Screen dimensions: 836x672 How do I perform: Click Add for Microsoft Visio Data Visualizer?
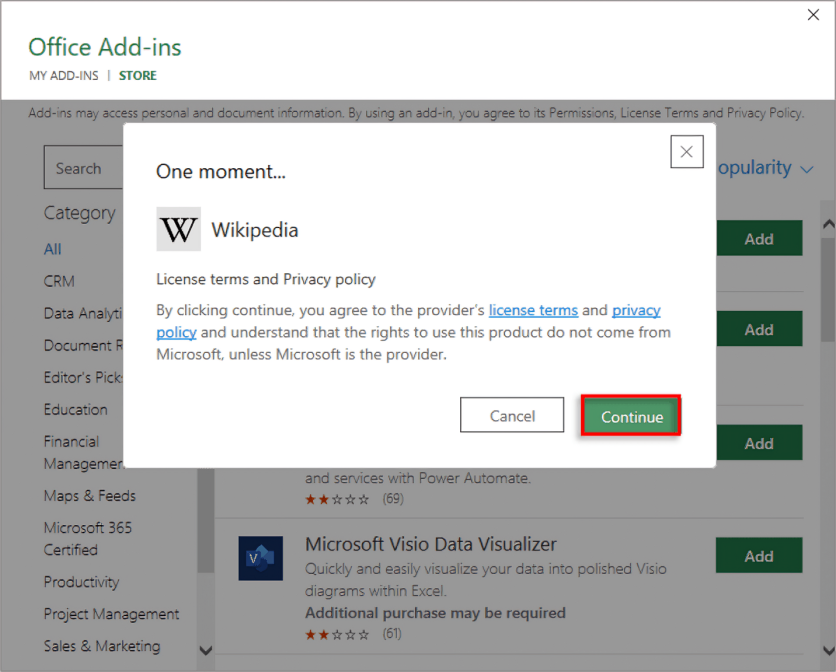pos(759,556)
